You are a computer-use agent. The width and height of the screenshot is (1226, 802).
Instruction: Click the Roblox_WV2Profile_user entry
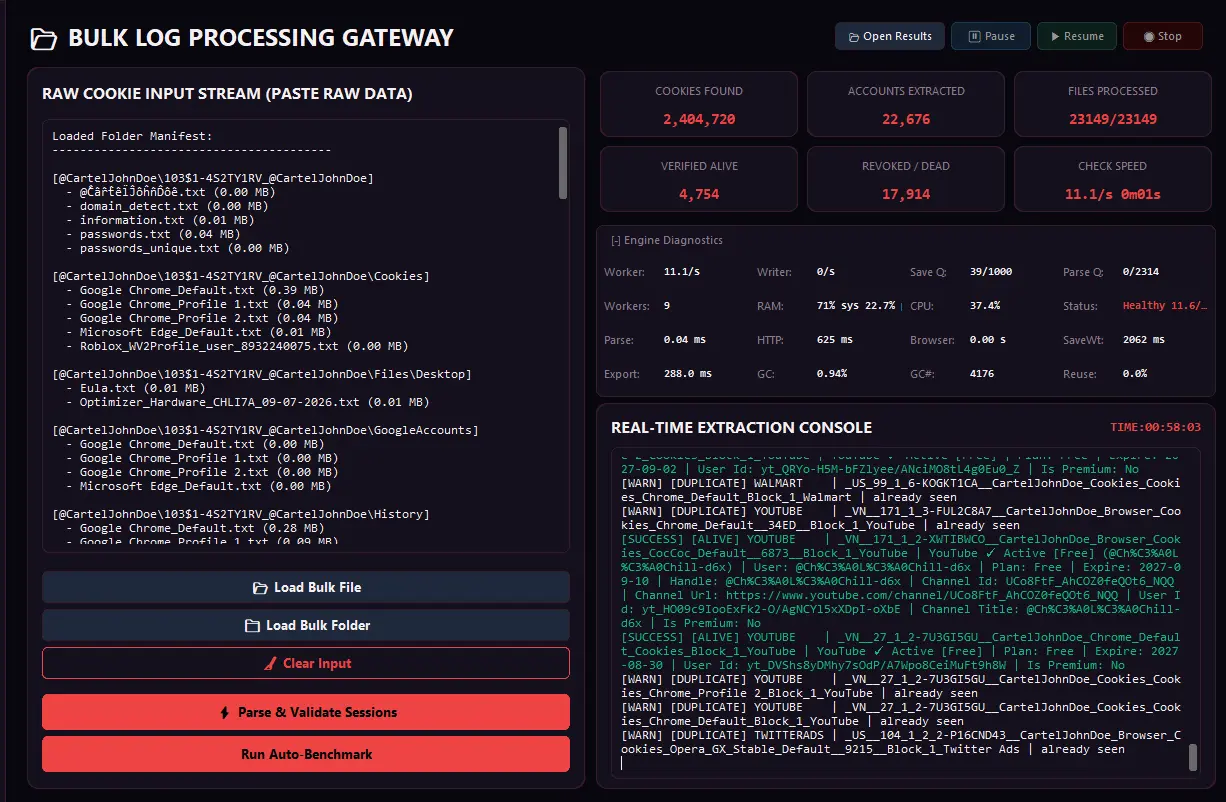click(237, 346)
